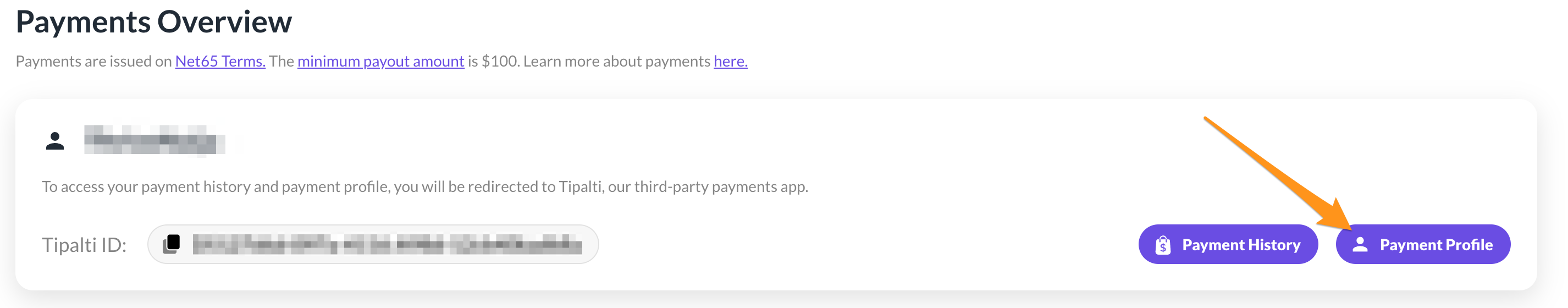1568x308 pixels.
Task: Click the "here." link about payments
Action: point(730,62)
